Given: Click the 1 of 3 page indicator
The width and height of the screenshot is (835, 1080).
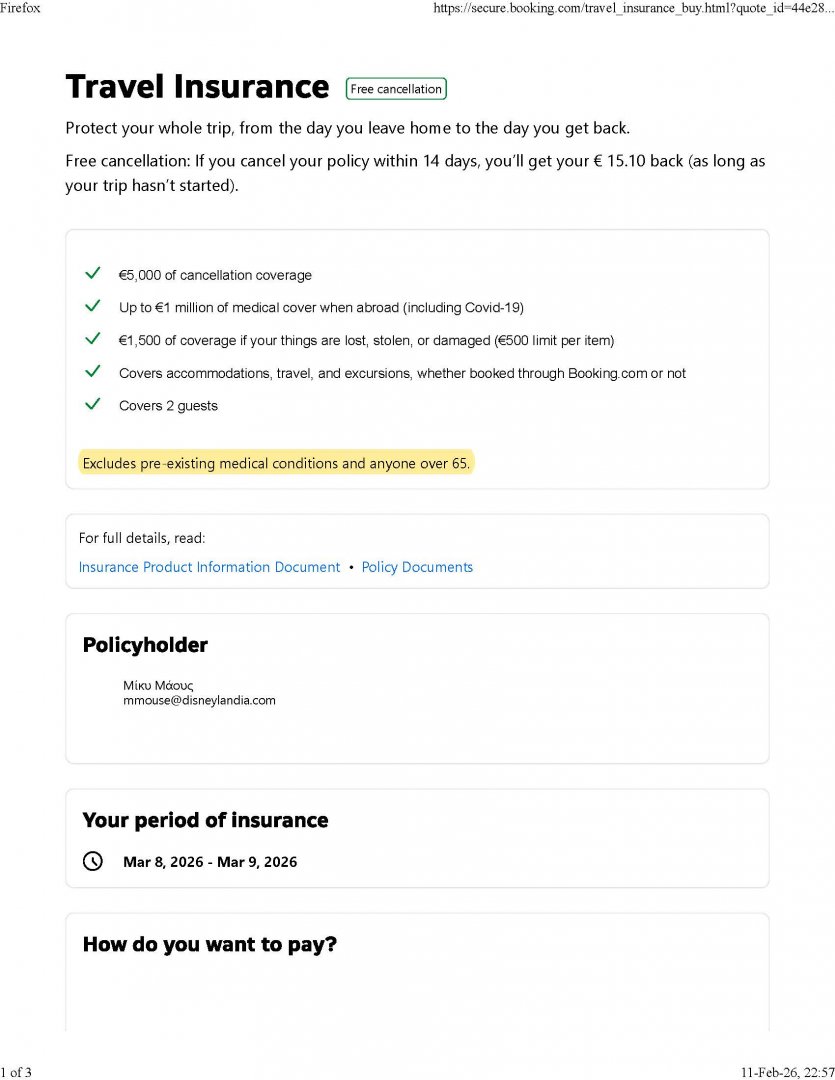Looking at the screenshot, I should tap(17, 1073).
